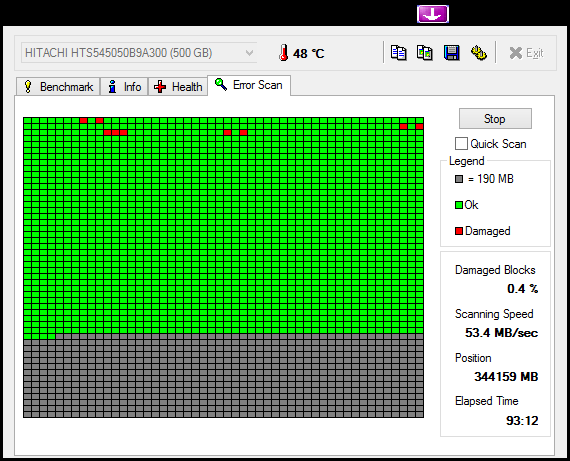Switch to the Info tab
The width and height of the screenshot is (570, 461).
pyautogui.click(x=124, y=87)
